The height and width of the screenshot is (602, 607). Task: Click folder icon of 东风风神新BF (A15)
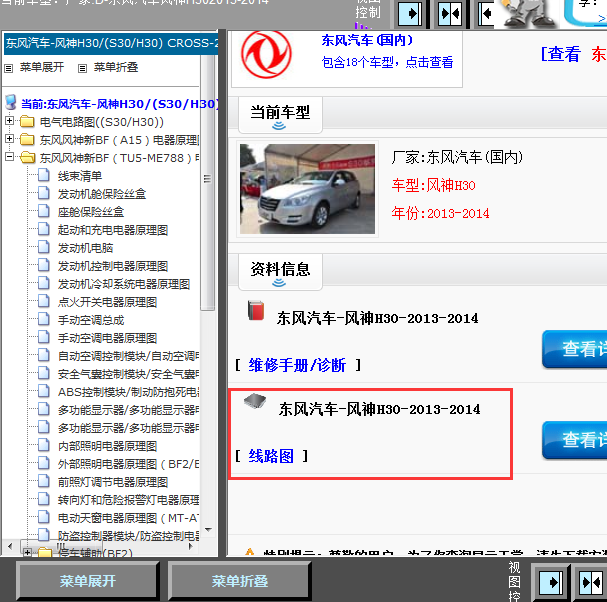click(x=27, y=139)
